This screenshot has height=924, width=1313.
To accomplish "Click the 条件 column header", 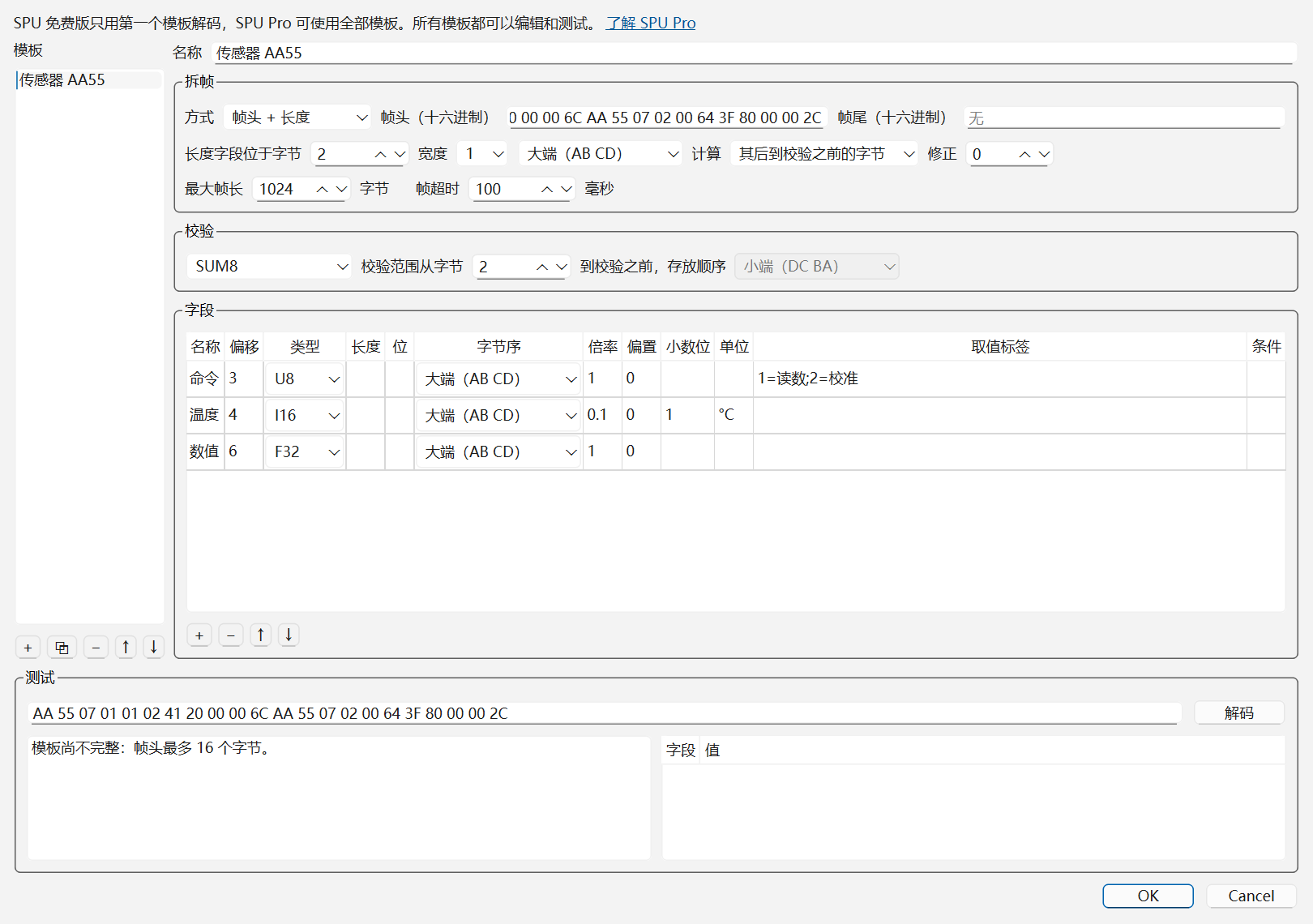I will pos(1266,347).
